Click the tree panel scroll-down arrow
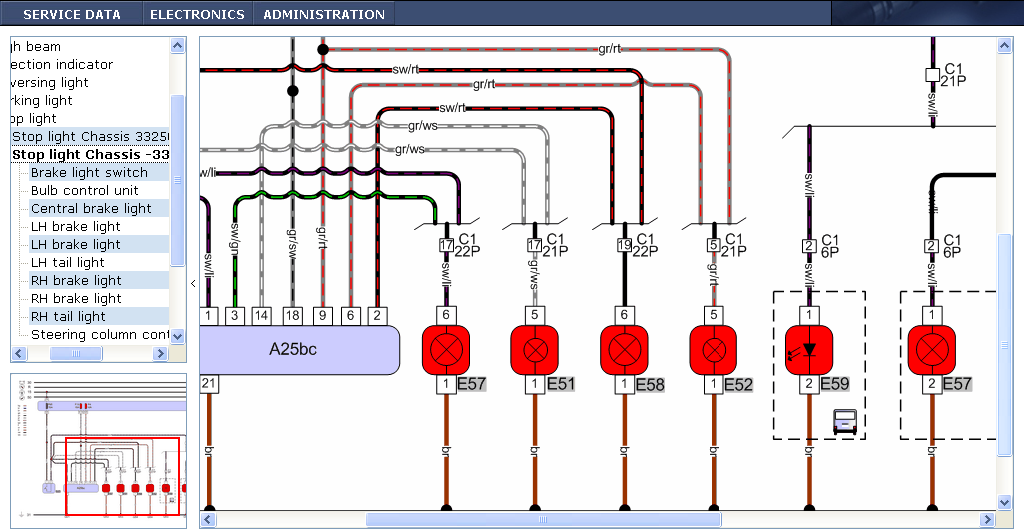The width and height of the screenshot is (1024, 529). [x=178, y=336]
